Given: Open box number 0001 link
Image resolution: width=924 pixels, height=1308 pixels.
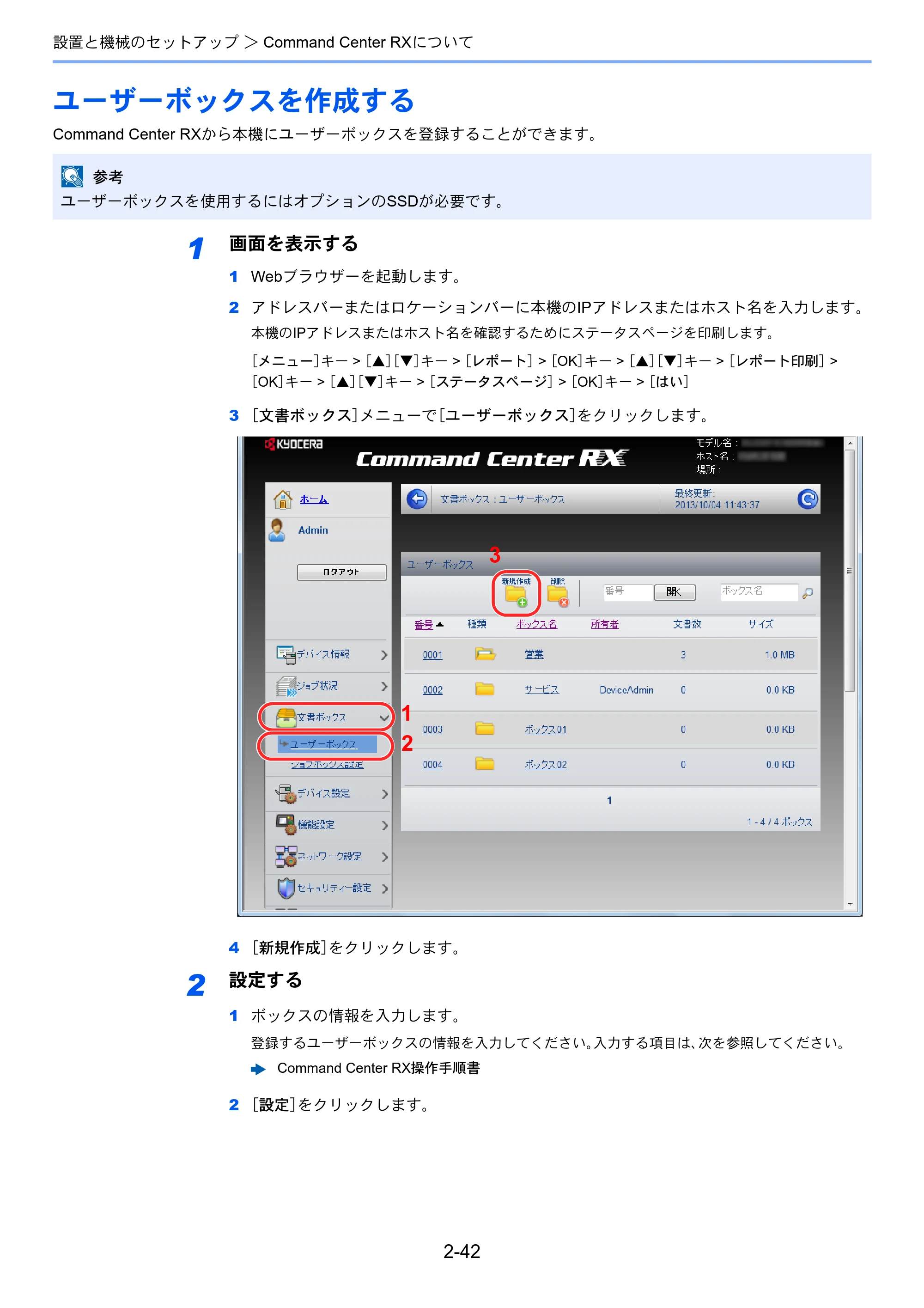Looking at the screenshot, I should [x=432, y=655].
